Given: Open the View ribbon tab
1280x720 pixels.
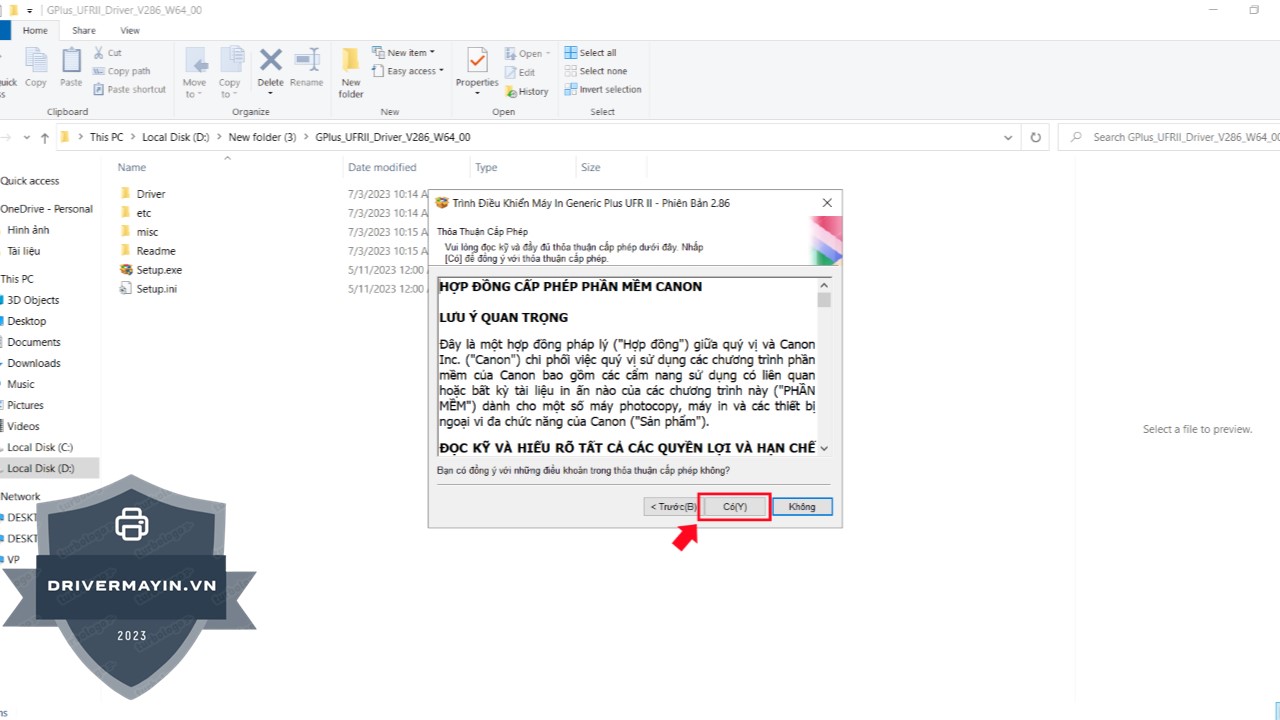Looking at the screenshot, I should pyautogui.click(x=130, y=31).
